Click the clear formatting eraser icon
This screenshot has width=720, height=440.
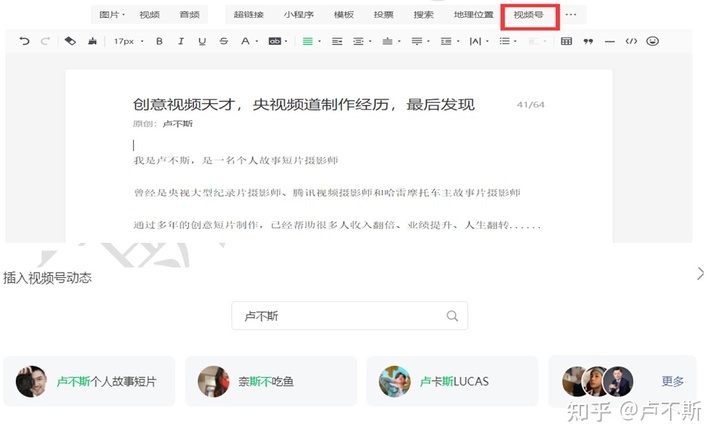70,41
